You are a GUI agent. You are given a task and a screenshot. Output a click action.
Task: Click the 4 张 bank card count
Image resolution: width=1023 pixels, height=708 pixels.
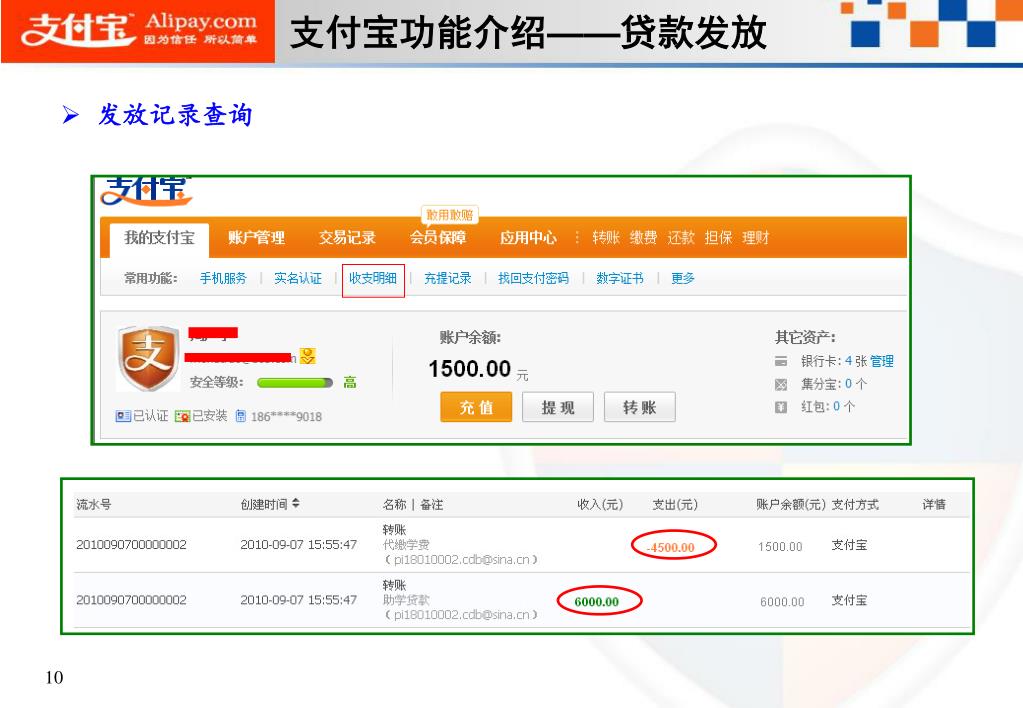point(856,361)
